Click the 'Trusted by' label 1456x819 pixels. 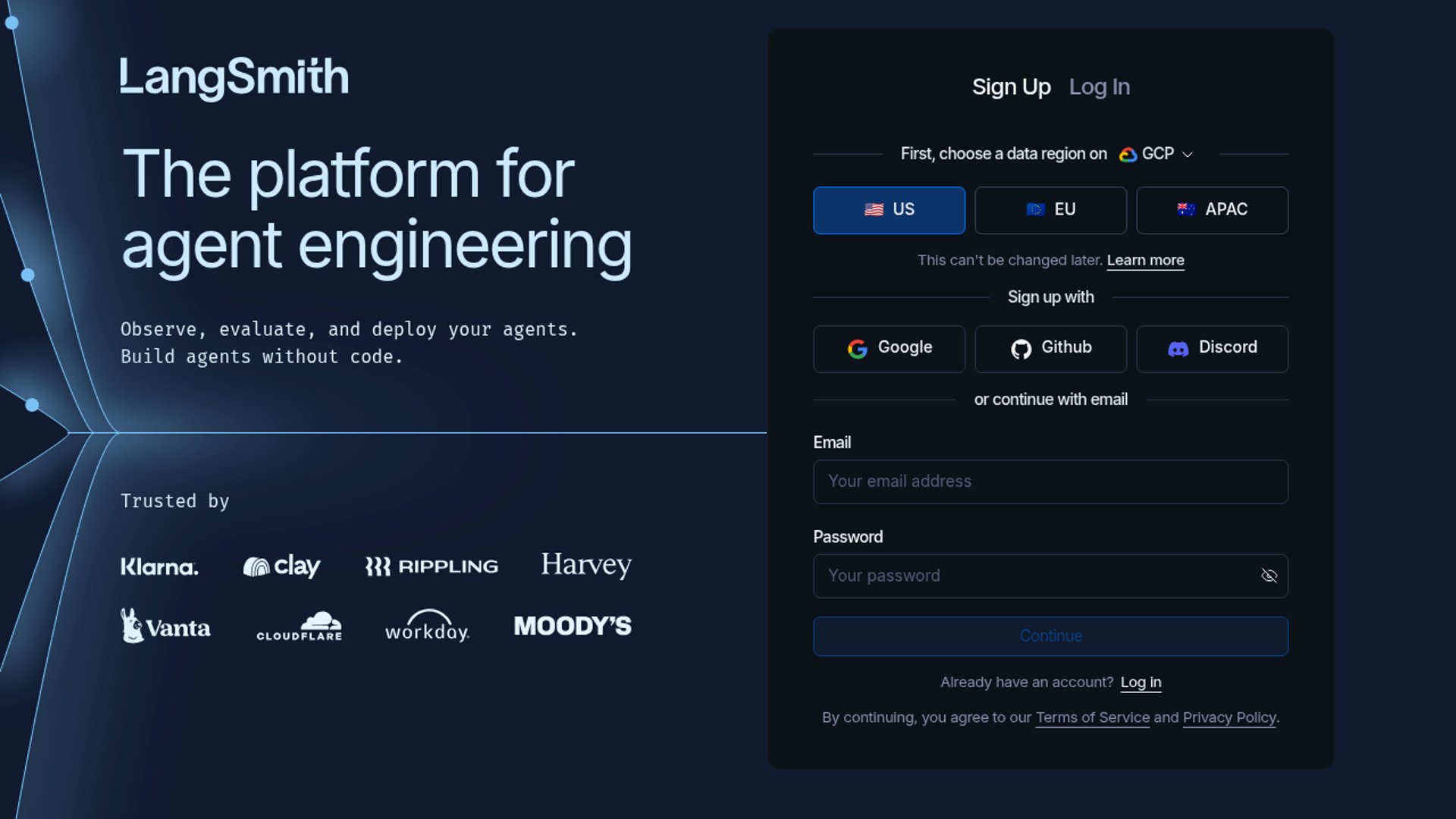point(174,501)
